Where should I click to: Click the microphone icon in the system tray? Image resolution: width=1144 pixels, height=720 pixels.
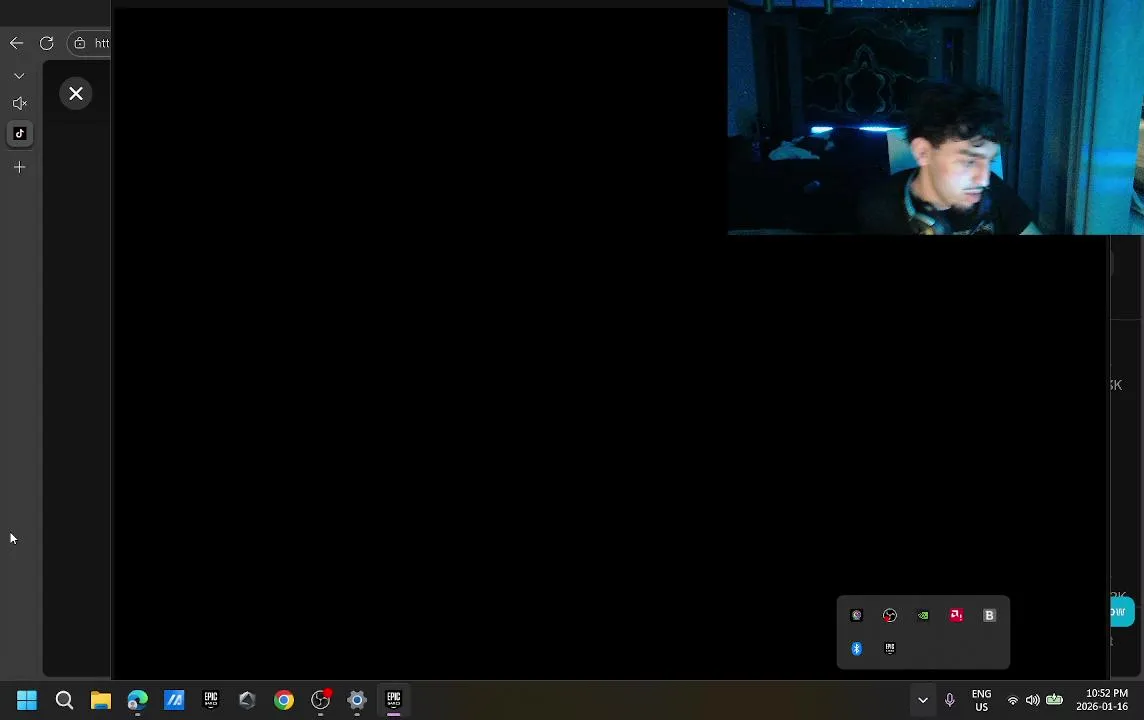[x=949, y=700]
